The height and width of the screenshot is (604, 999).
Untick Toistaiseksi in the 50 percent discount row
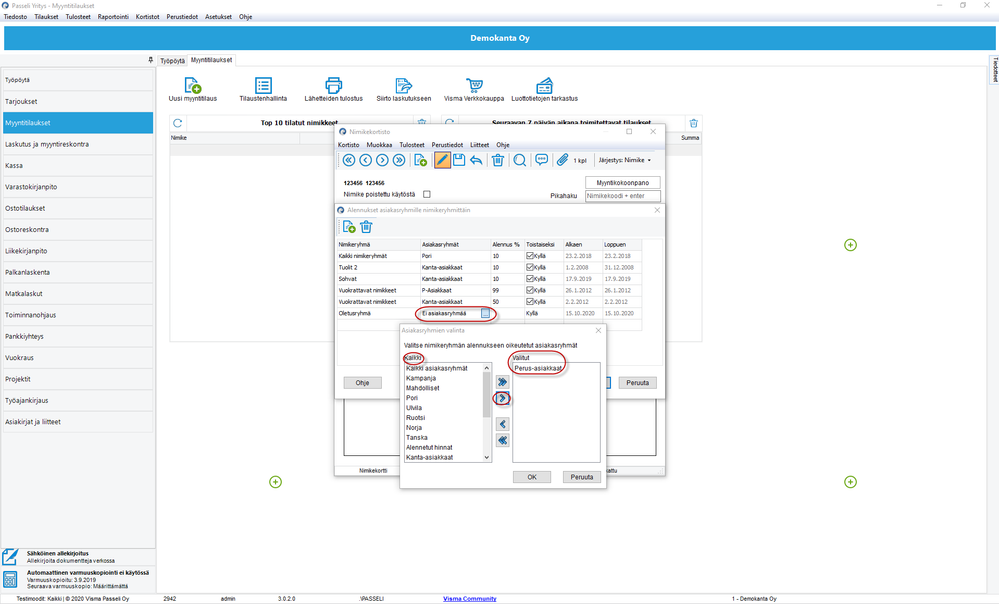(529, 301)
